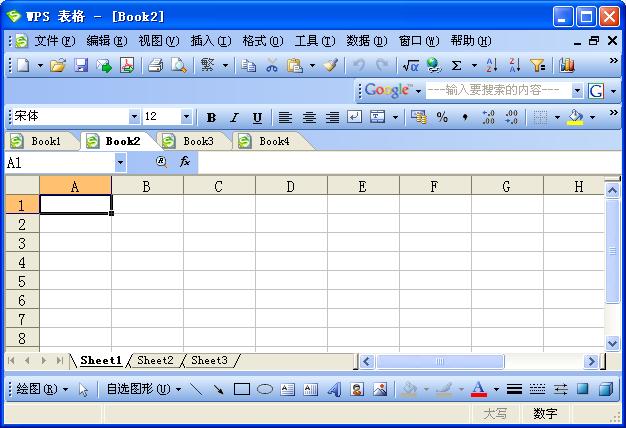Open the 文件 menu
Viewport: 626px width, 428px height.
54,41
